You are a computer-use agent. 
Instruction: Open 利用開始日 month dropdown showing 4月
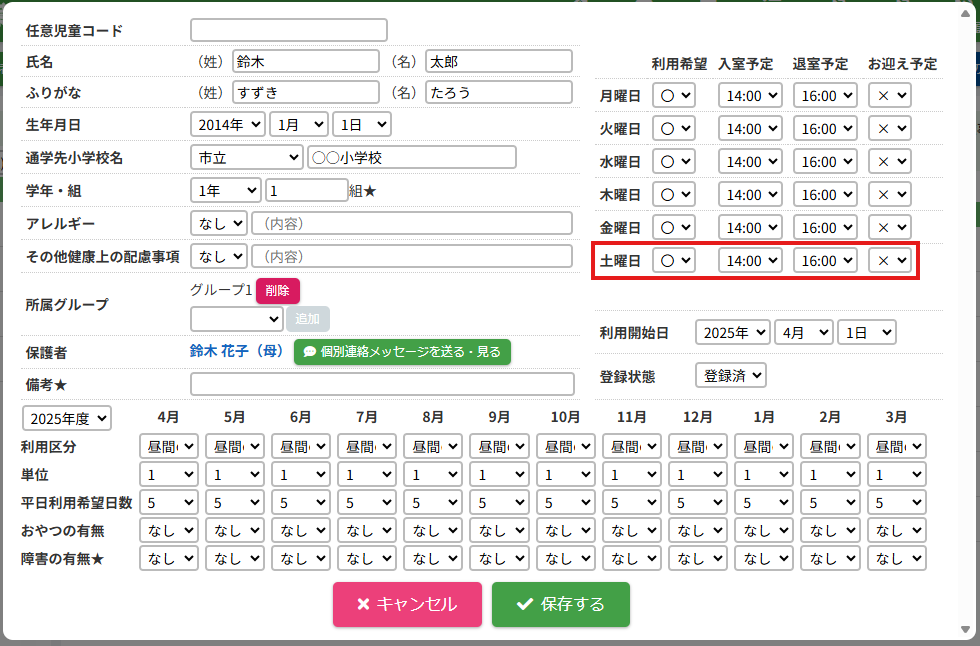pos(803,333)
